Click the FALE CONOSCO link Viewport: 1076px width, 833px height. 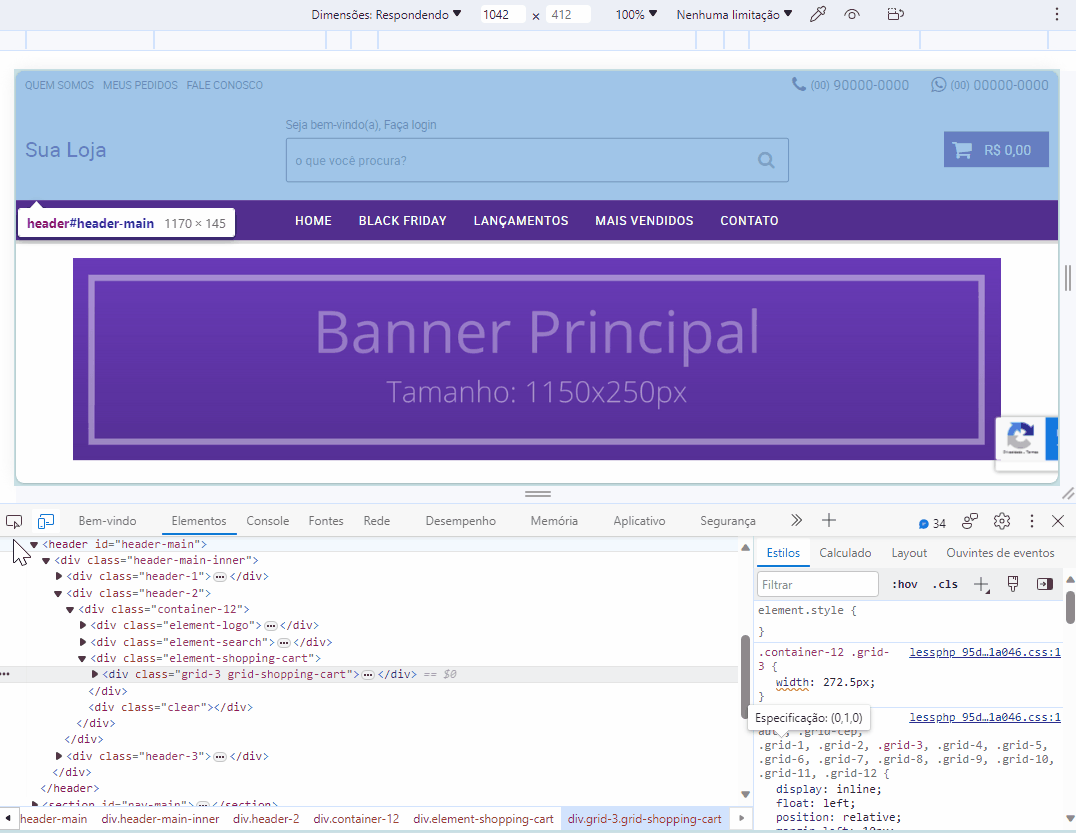coord(224,85)
